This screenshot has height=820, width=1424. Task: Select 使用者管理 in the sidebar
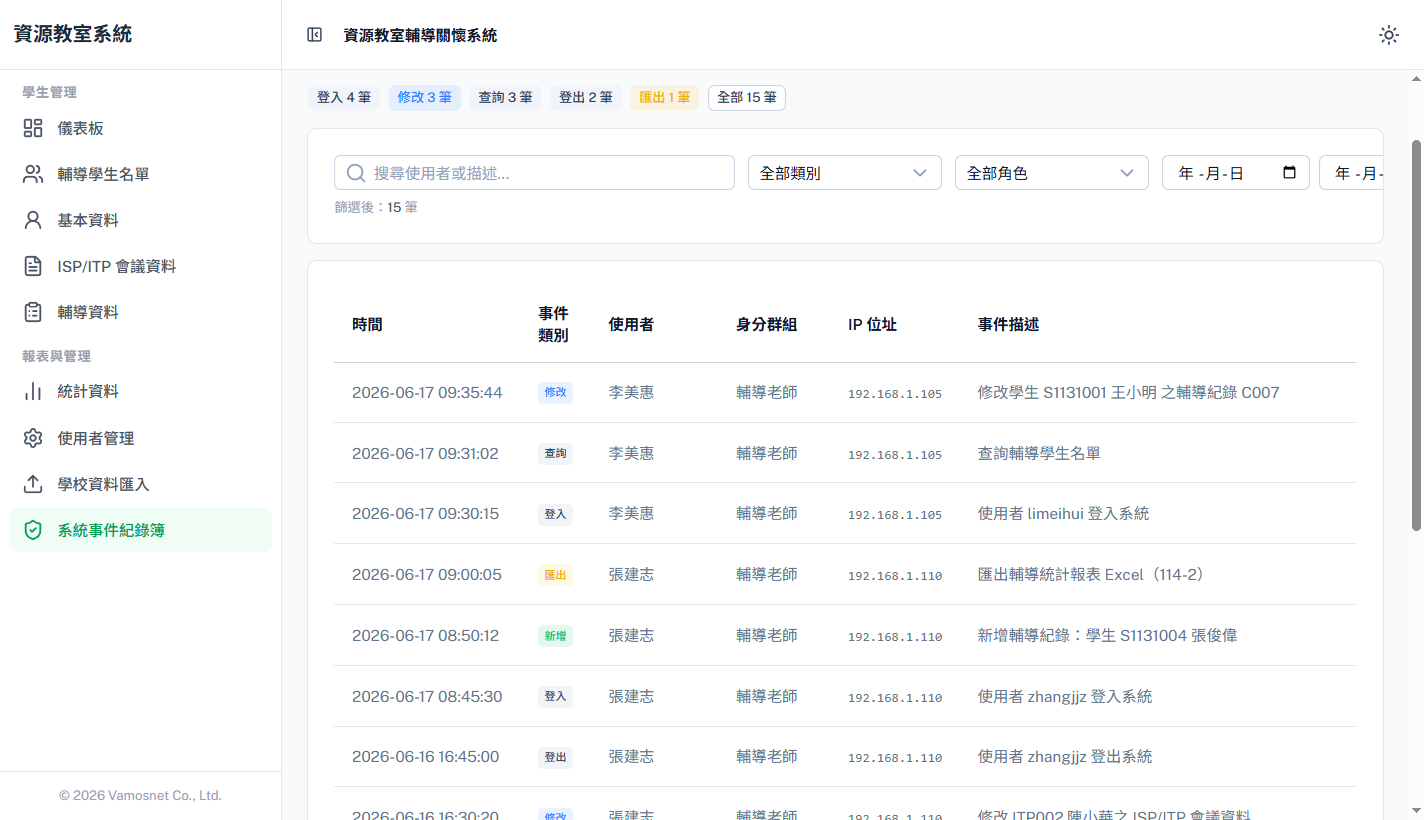tap(140, 438)
